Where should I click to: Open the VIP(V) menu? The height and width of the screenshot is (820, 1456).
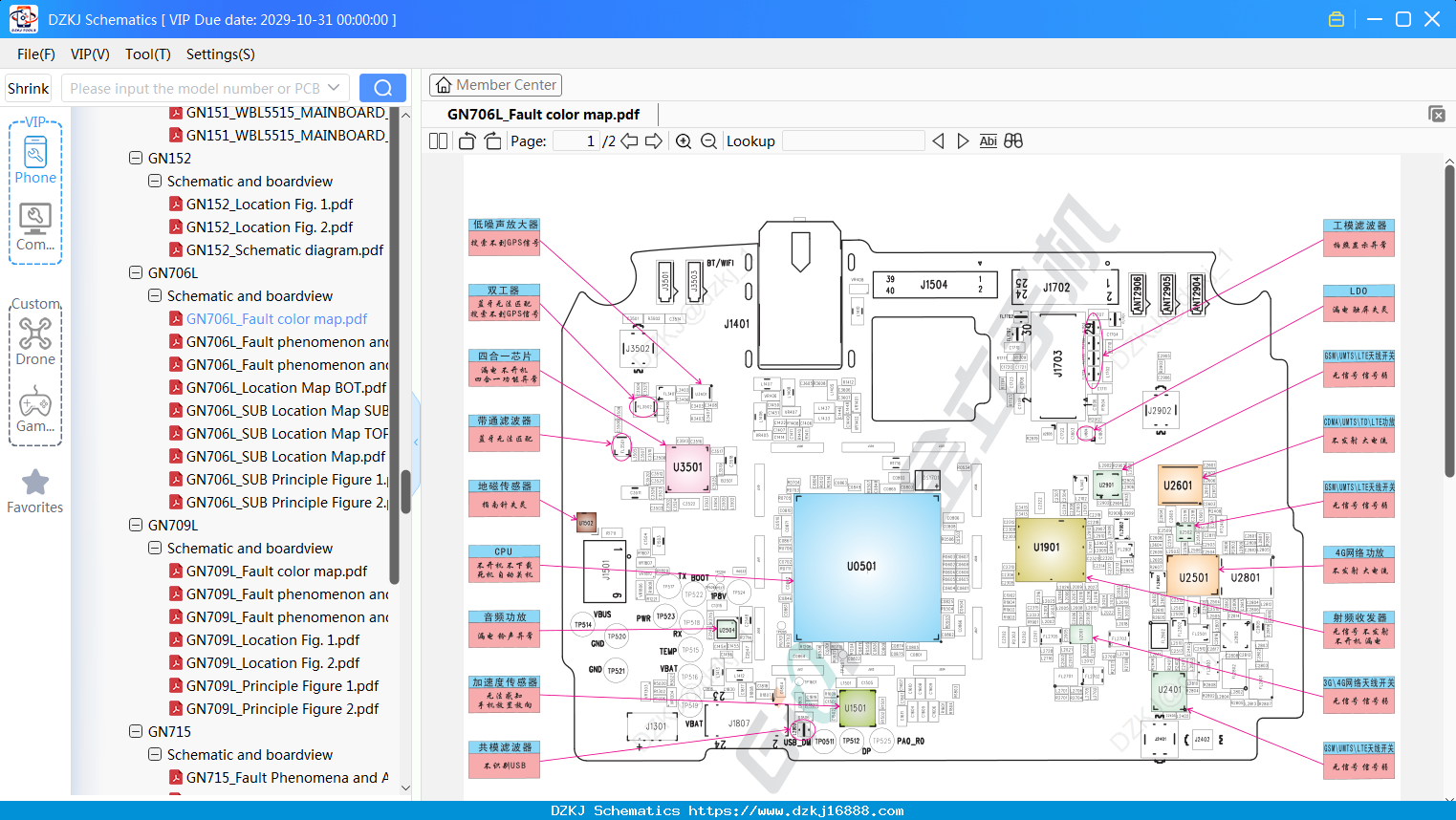(90, 54)
